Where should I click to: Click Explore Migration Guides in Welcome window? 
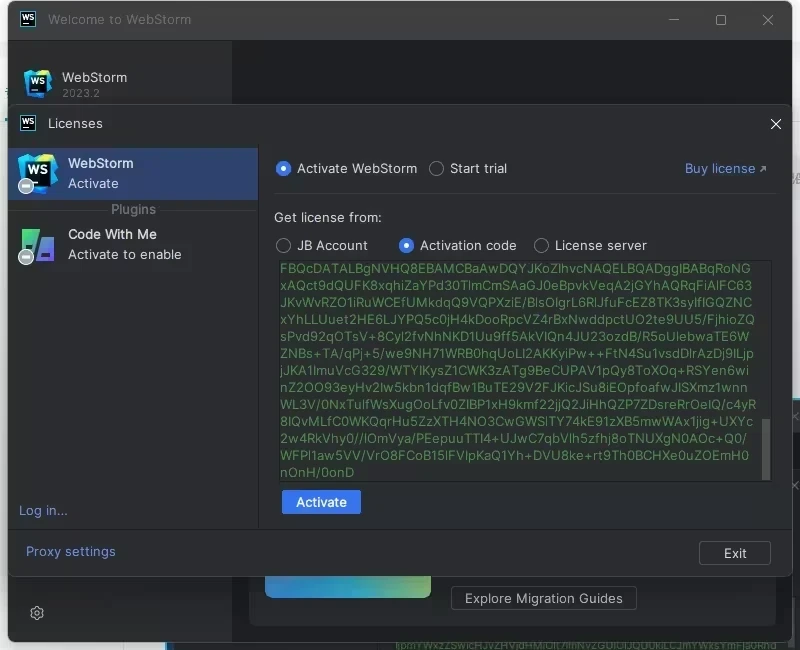[x=543, y=598]
